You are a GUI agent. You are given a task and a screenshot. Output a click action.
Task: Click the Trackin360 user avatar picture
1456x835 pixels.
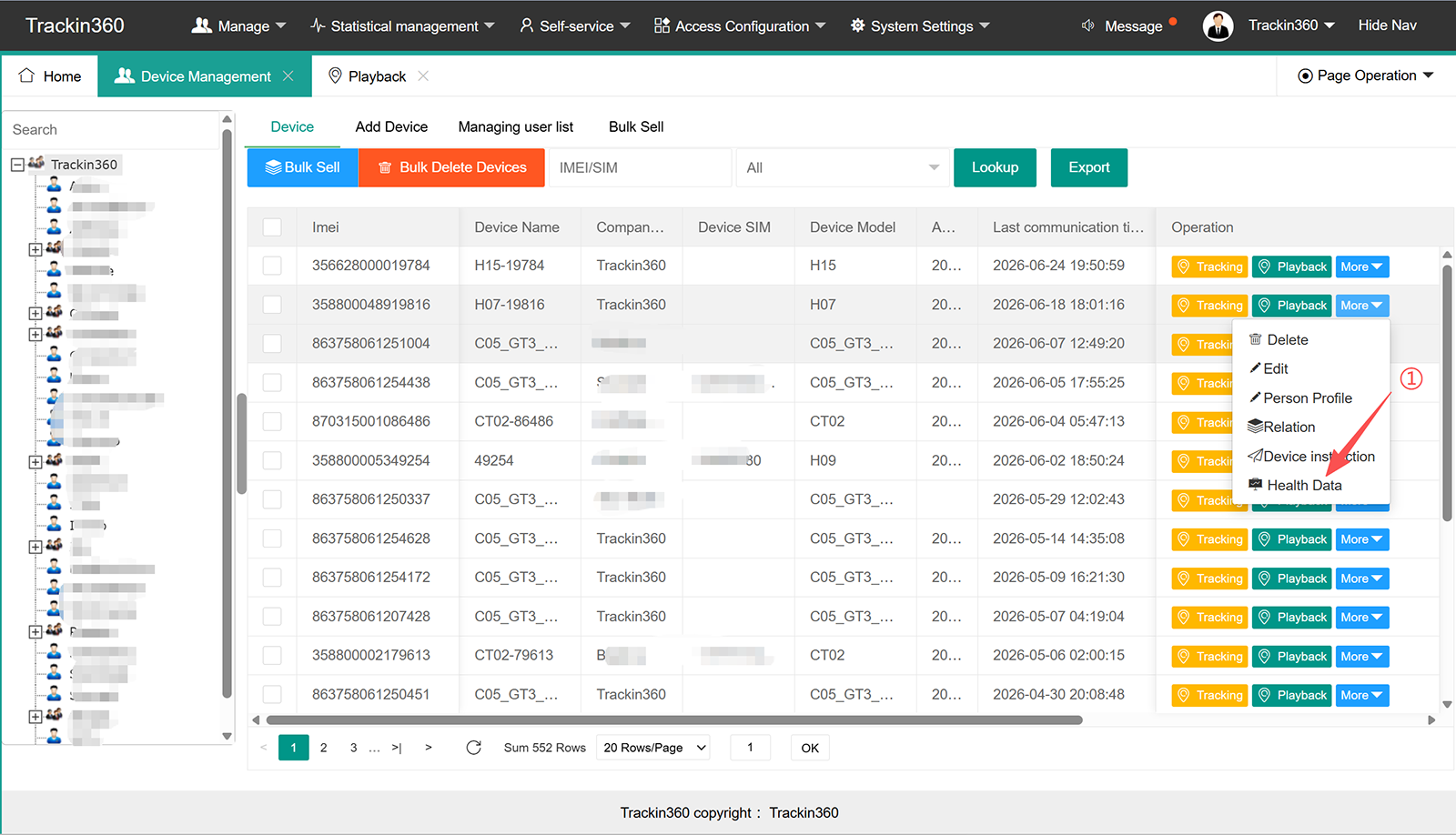tap(1218, 26)
